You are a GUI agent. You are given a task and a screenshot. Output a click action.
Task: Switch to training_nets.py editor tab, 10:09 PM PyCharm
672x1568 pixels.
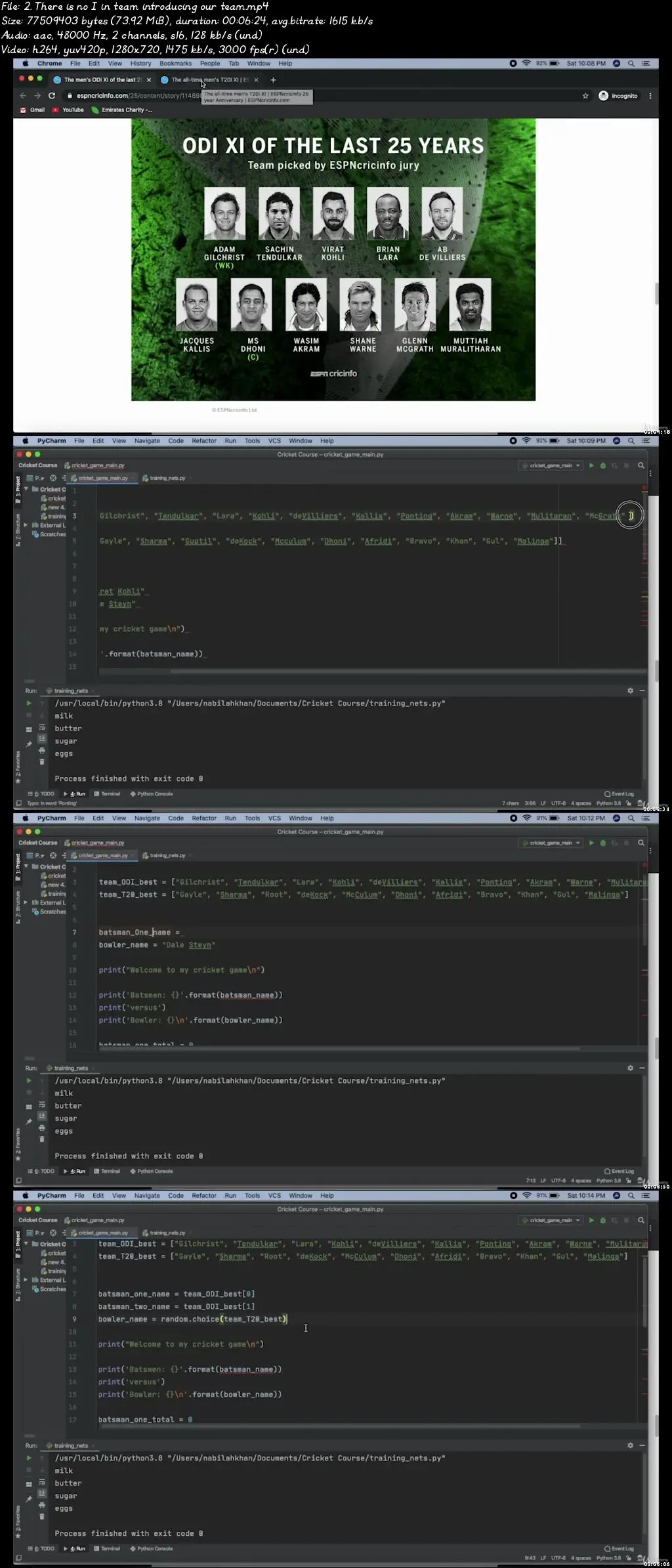[167, 478]
